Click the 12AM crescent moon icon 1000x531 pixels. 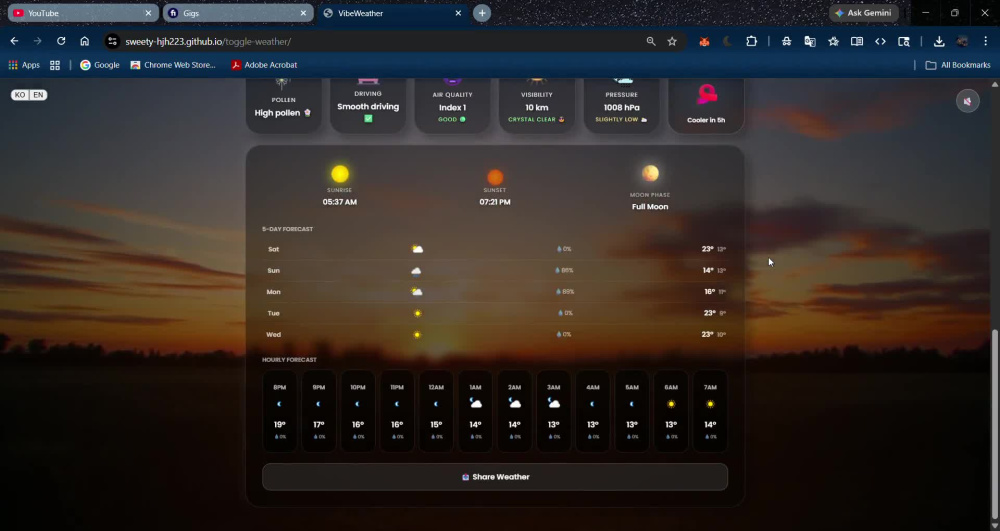coord(436,404)
